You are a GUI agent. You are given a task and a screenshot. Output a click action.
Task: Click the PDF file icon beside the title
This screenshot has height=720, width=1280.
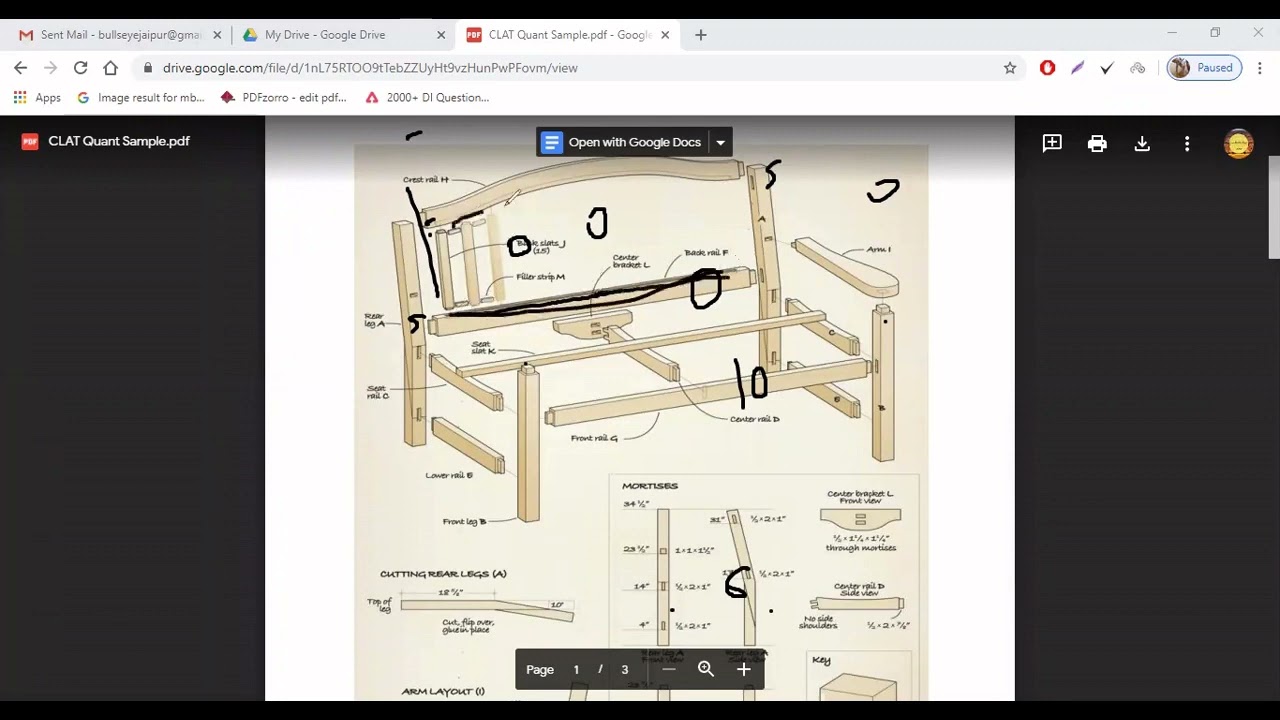coord(30,141)
